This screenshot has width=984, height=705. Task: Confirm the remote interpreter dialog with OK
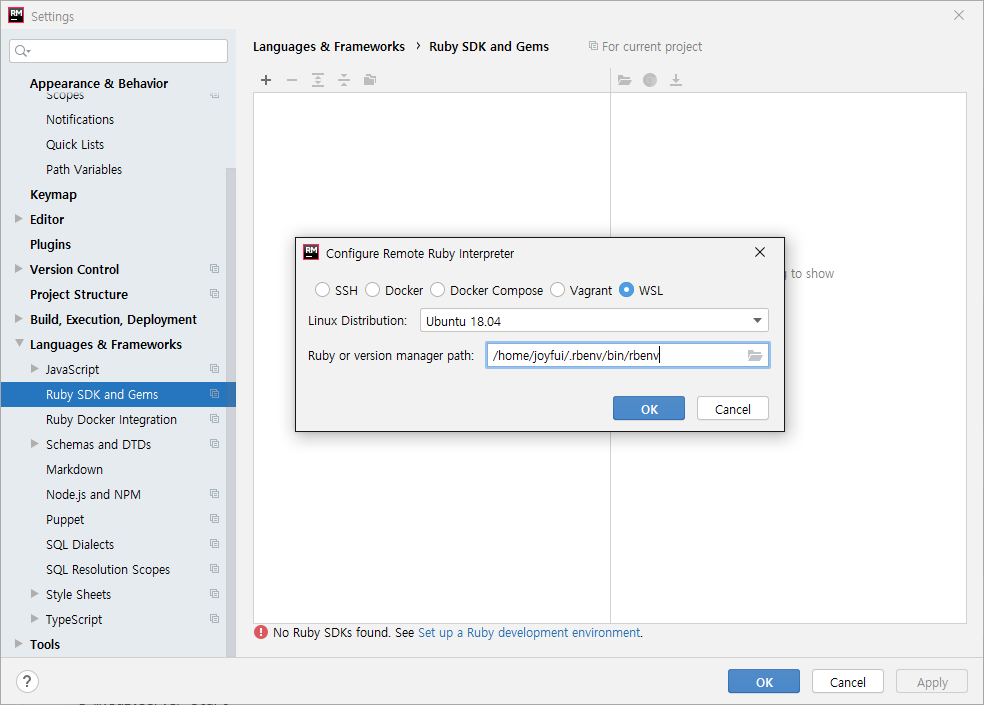click(649, 409)
